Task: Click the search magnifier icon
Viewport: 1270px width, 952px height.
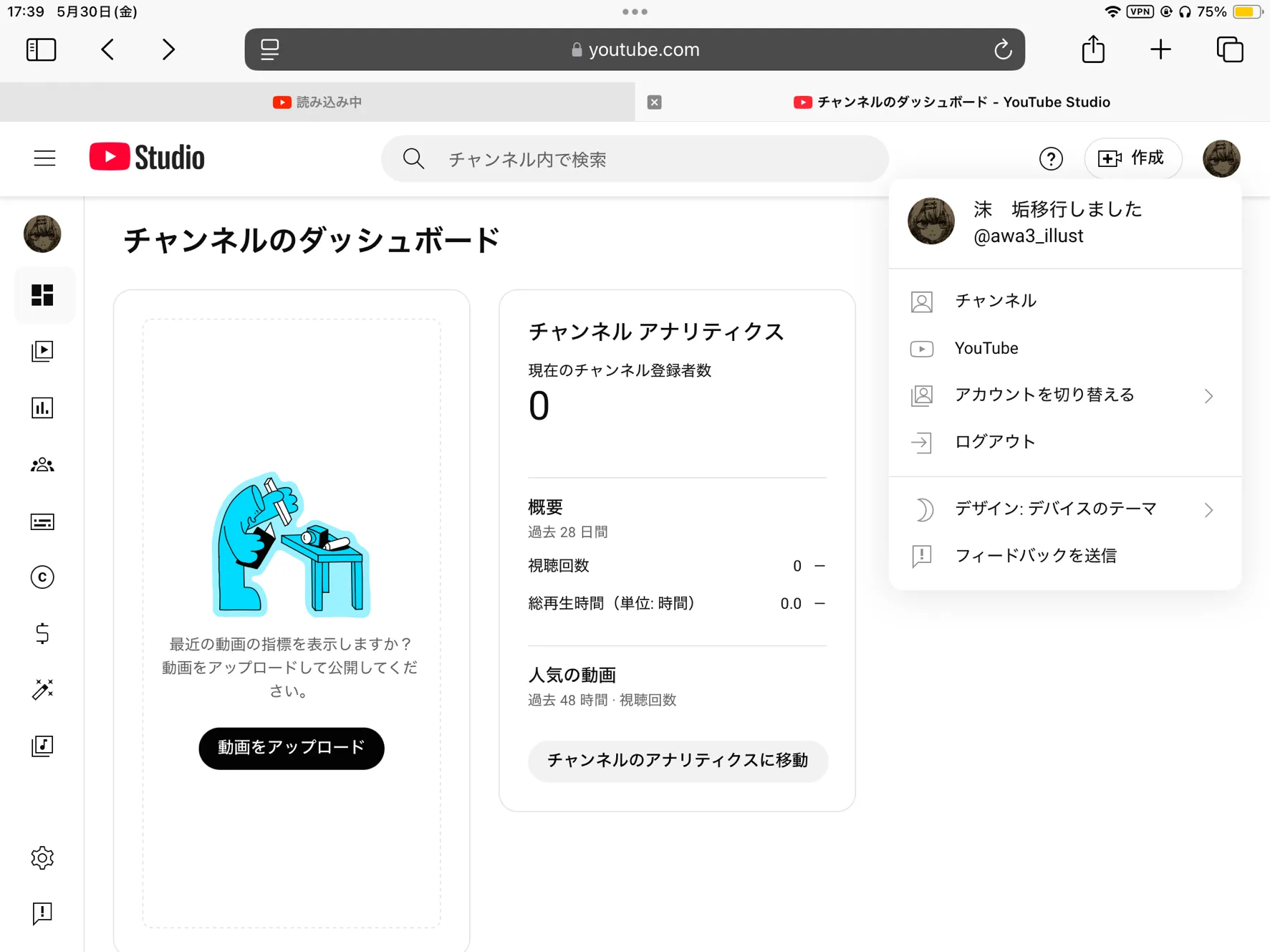Action: [413, 159]
